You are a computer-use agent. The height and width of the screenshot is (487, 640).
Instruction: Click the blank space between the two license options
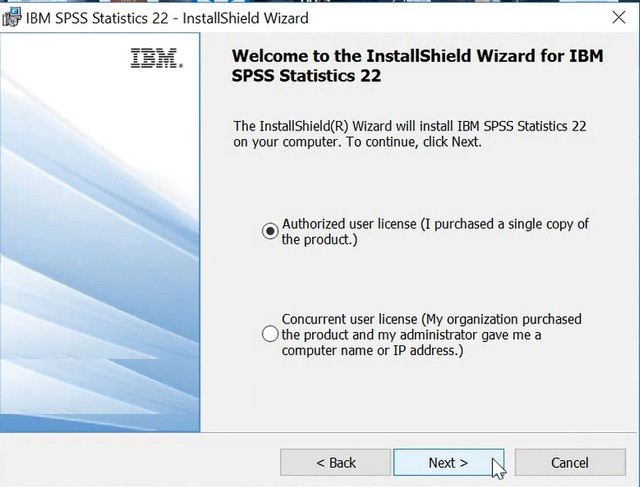point(424,279)
